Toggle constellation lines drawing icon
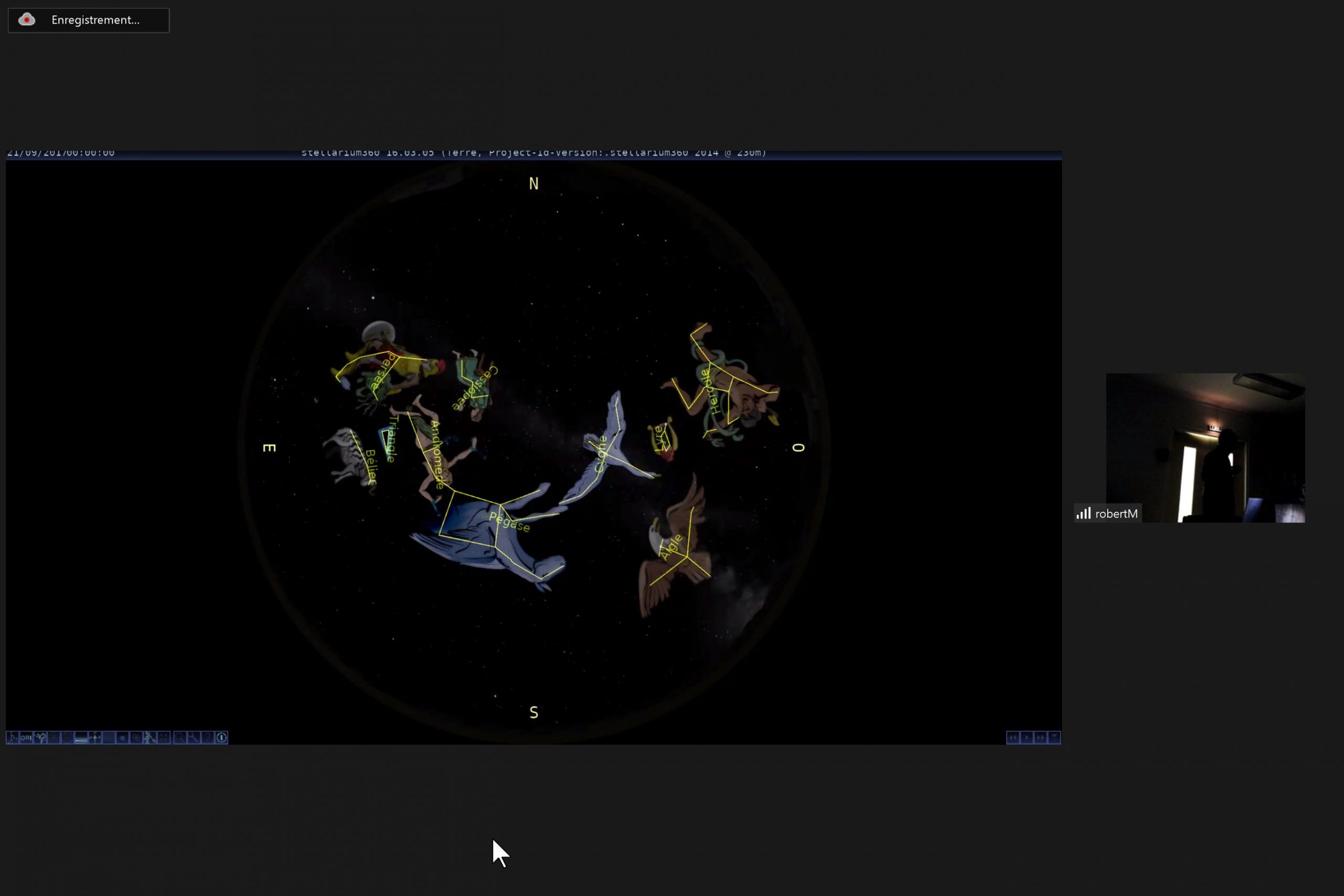This screenshot has height=896, width=1344. click(13, 737)
